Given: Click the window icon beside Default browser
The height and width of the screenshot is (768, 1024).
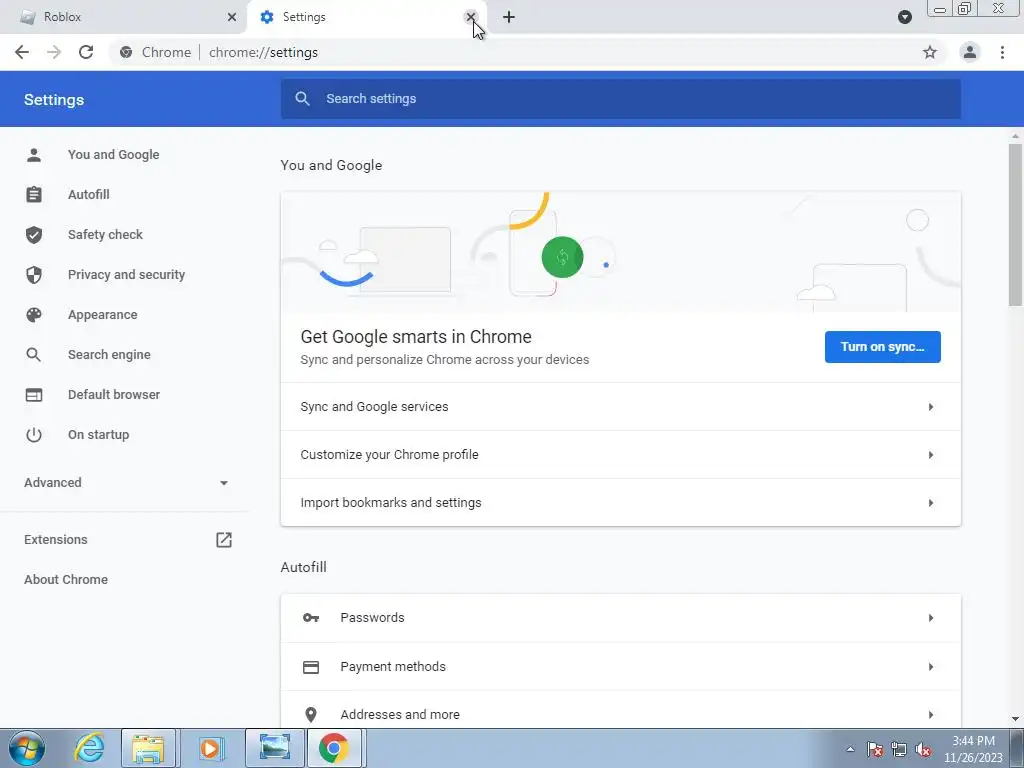Looking at the screenshot, I should tap(34, 394).
